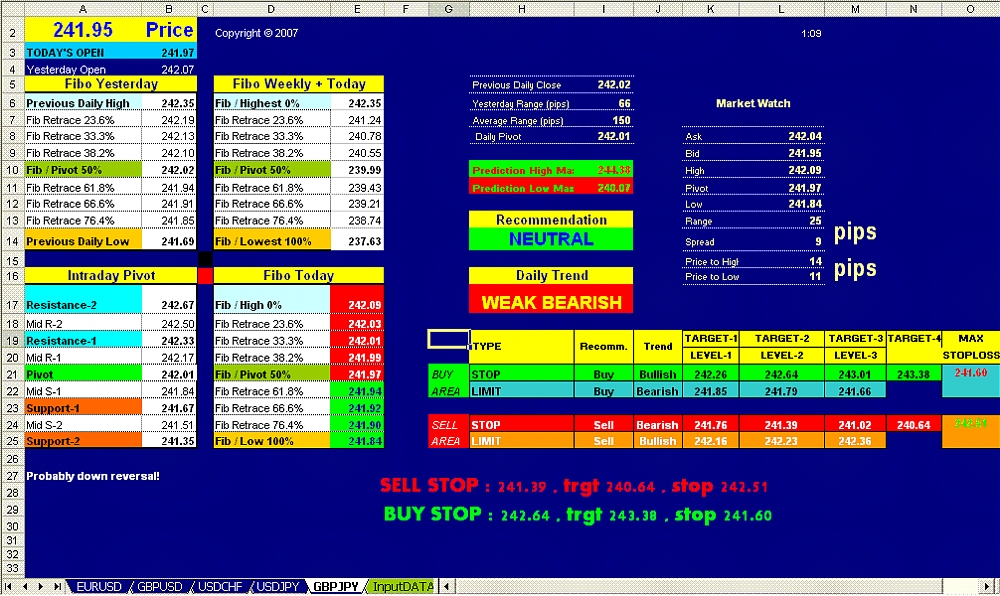The width and height of the screenshot is (1000, 596).
Task: Switch to the EURUSD sheet tab
Action: (99, 587)
